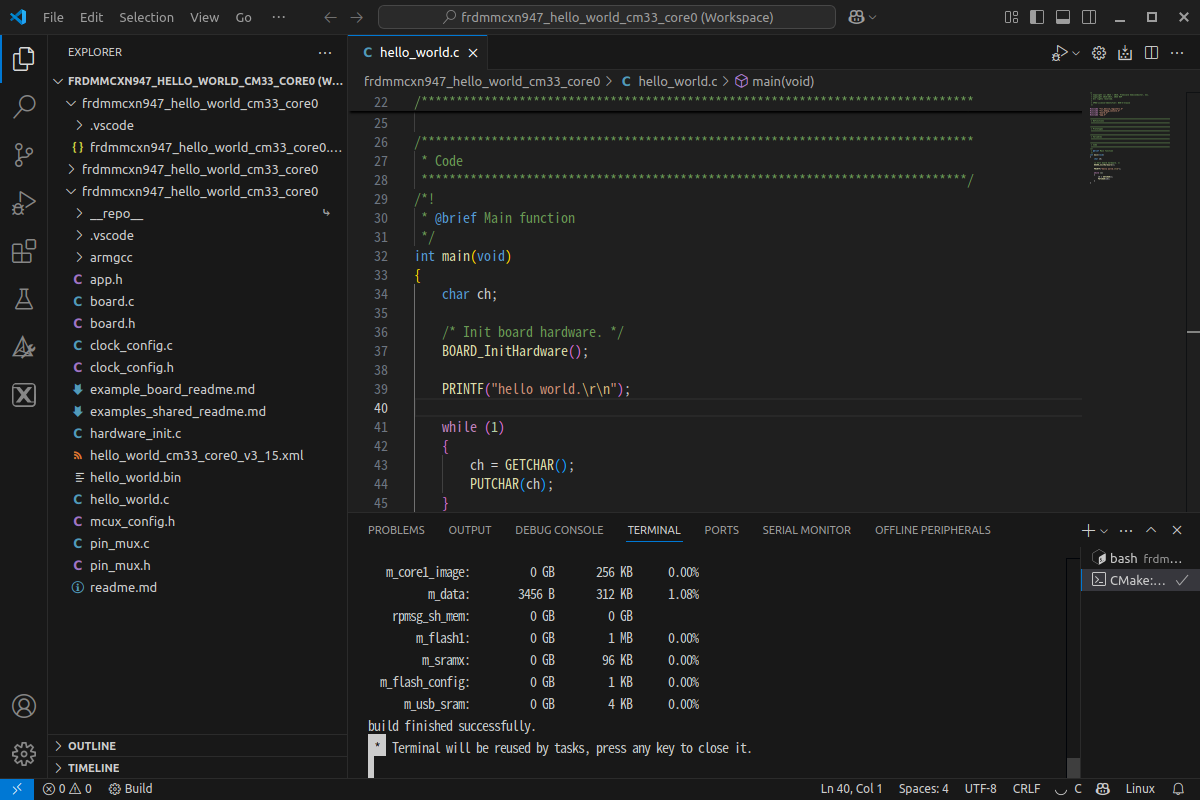
Task: Expand the OUTLINE section
Action: pyautogui.click(x=91, y=746)
